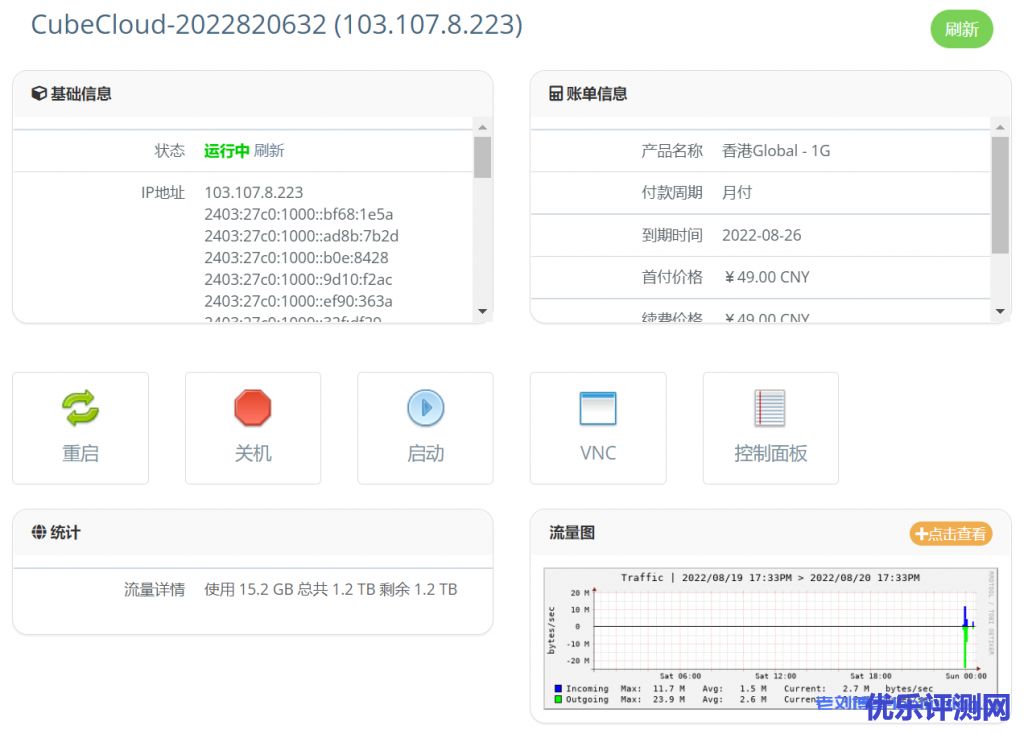Click the 状态 label
The height and width of the screenshot is (734, 1024).
(170, 151)
